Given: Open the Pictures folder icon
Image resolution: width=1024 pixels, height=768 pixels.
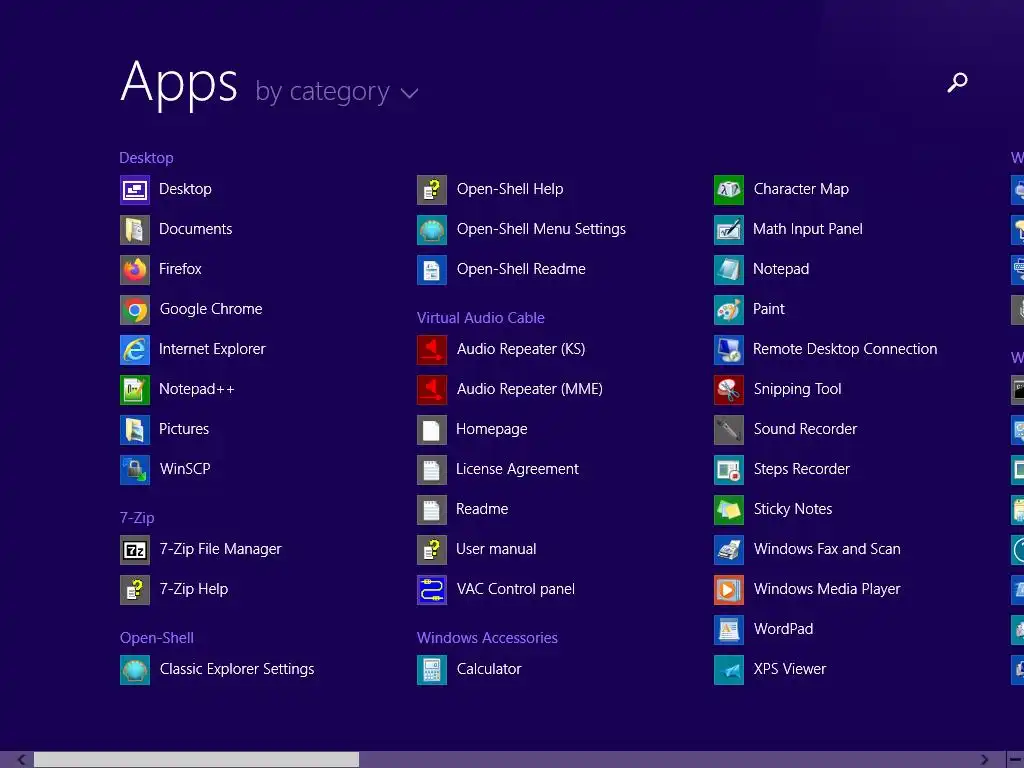Looking at the screenshot, I should [x=135, y=430].
